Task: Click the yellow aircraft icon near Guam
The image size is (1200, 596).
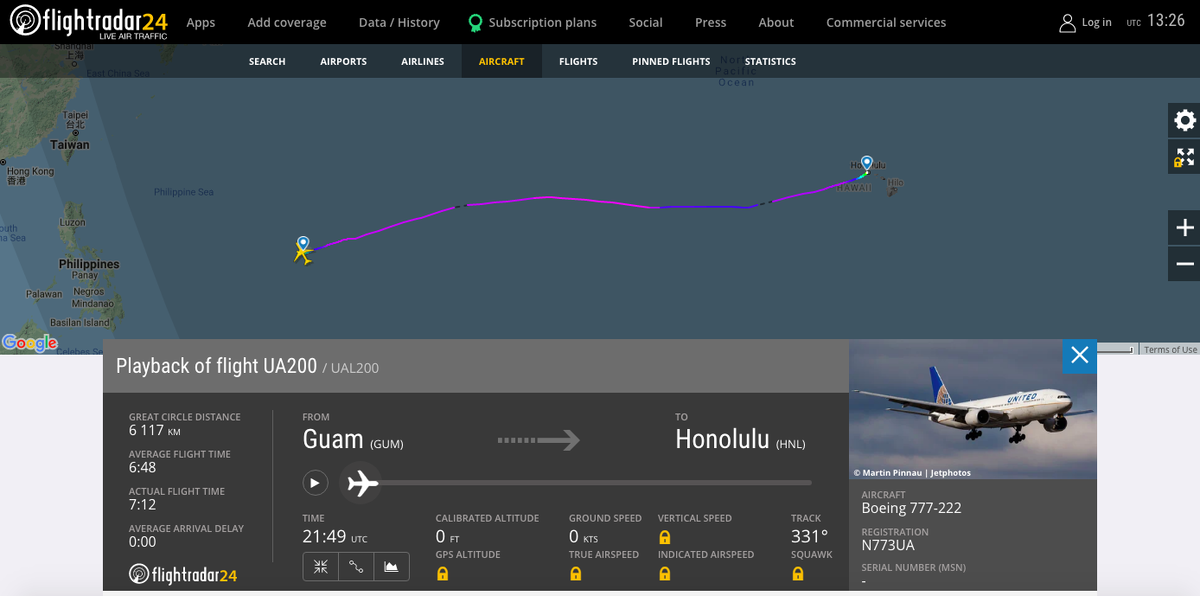Action: 302,255
